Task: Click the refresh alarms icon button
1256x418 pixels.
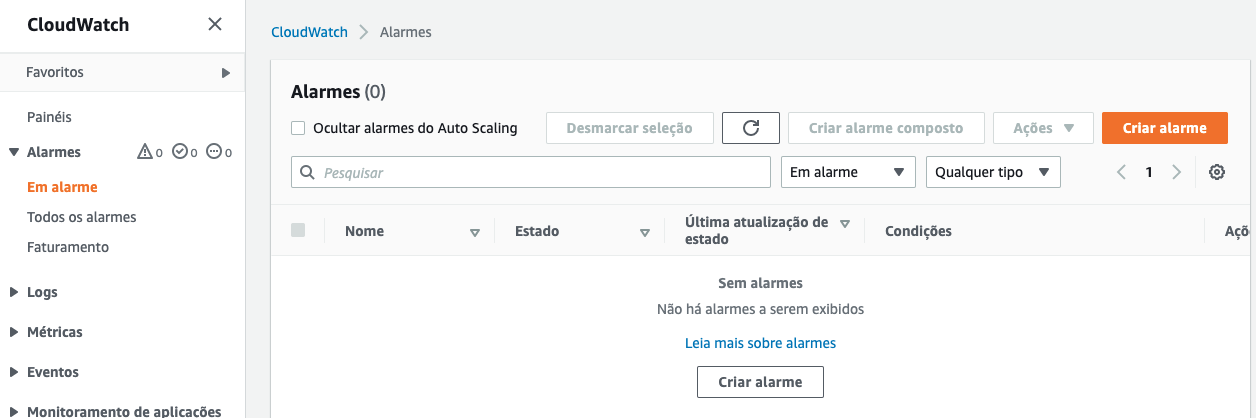Action: [x=751, y=128]
